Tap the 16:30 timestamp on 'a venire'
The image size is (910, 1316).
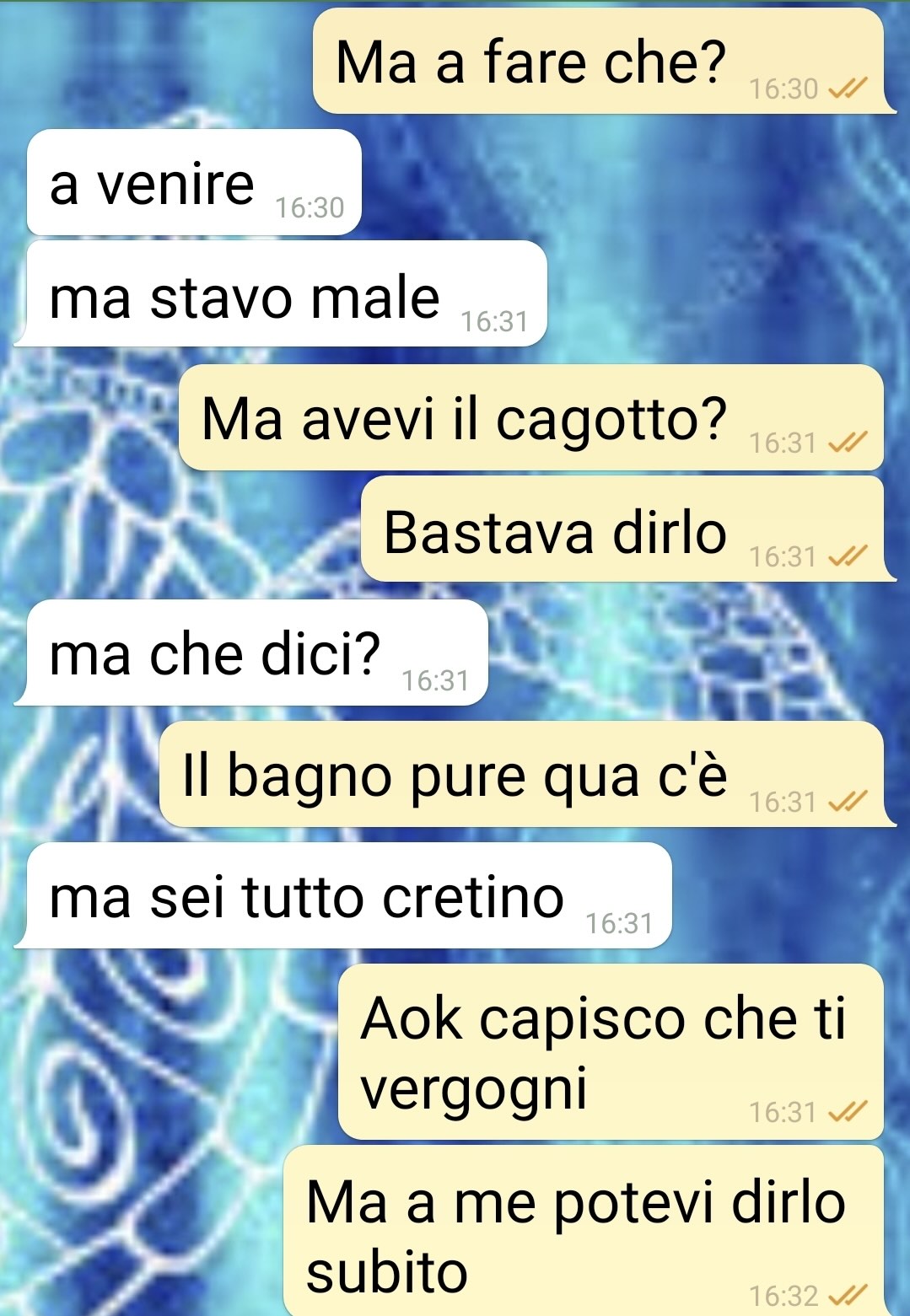coord(310,207)
